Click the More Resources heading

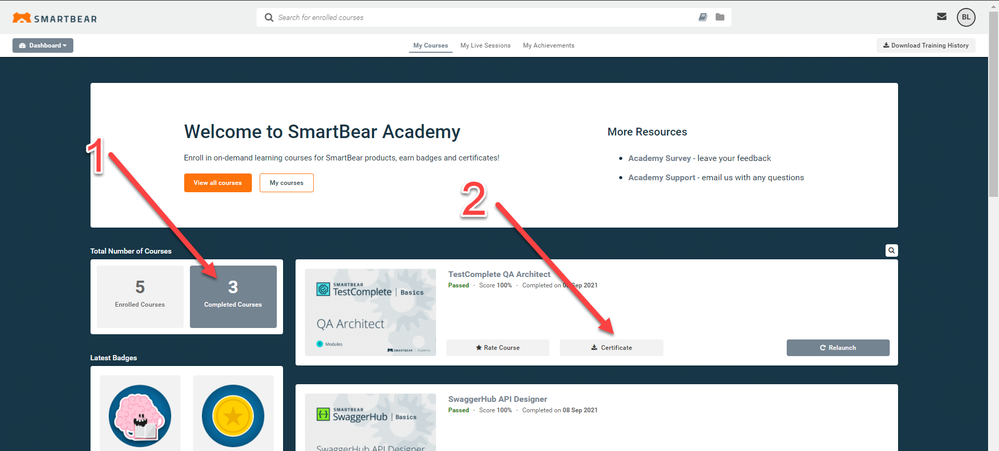click(647, 132)
